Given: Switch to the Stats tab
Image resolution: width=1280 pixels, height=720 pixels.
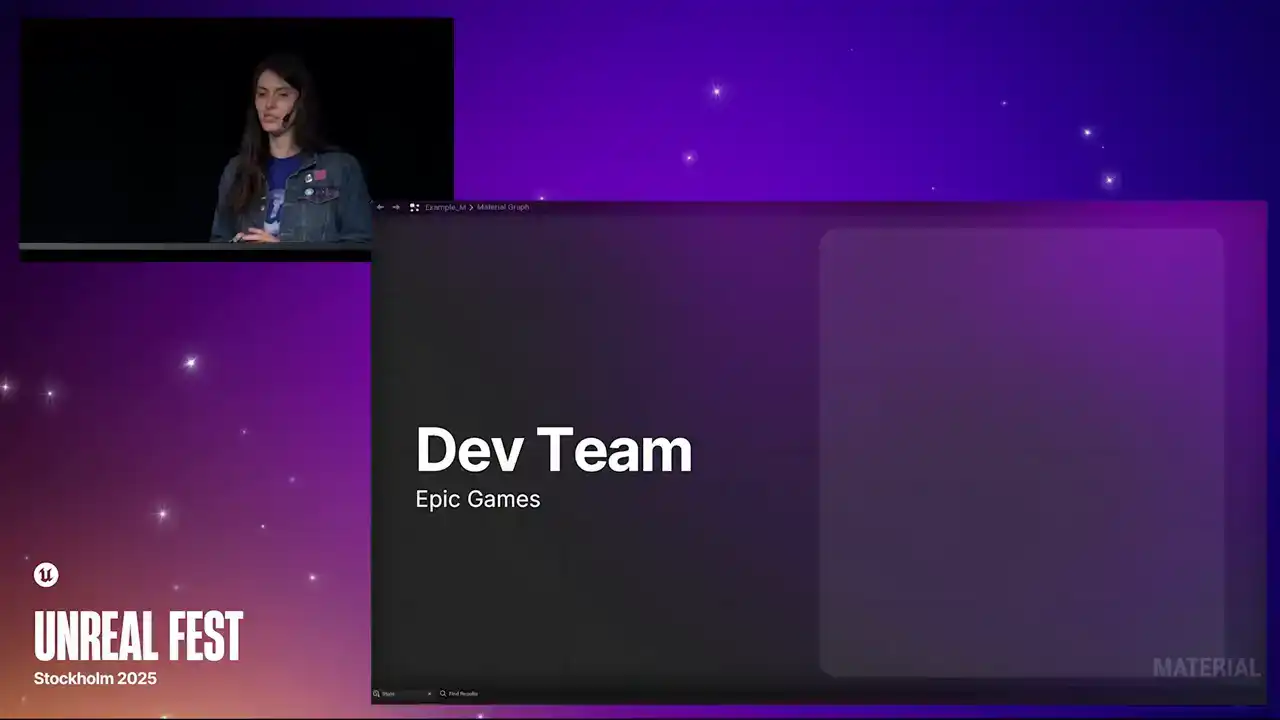Looking at the screenshot, I should pyautogui.click(x=389, y=693).
